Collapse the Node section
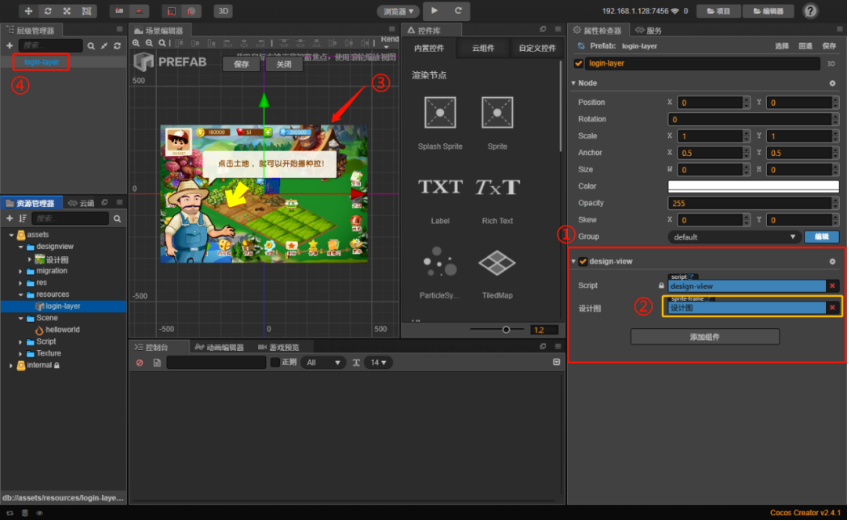 573,83
